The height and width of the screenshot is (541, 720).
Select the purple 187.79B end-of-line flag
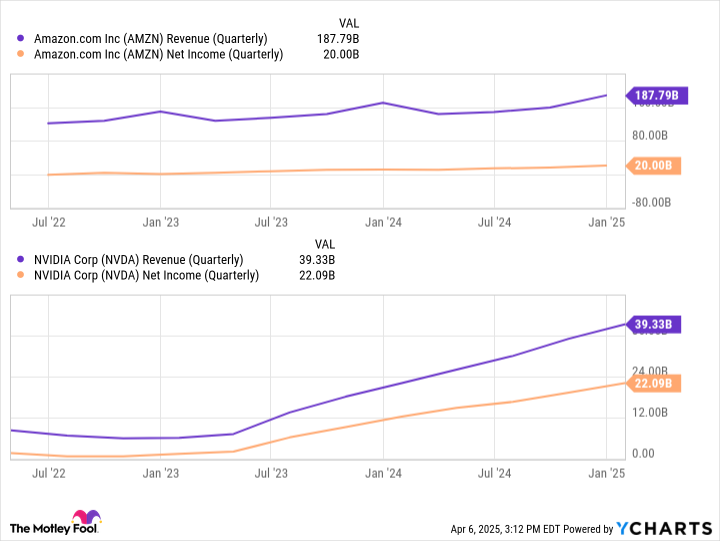656,96
